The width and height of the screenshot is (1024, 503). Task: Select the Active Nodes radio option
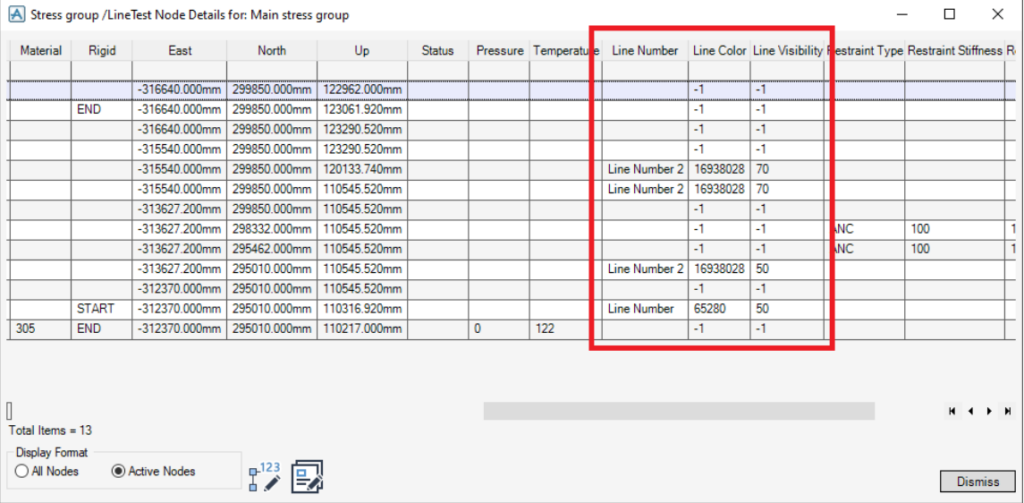pyautogui.click(x=118, y=471)
